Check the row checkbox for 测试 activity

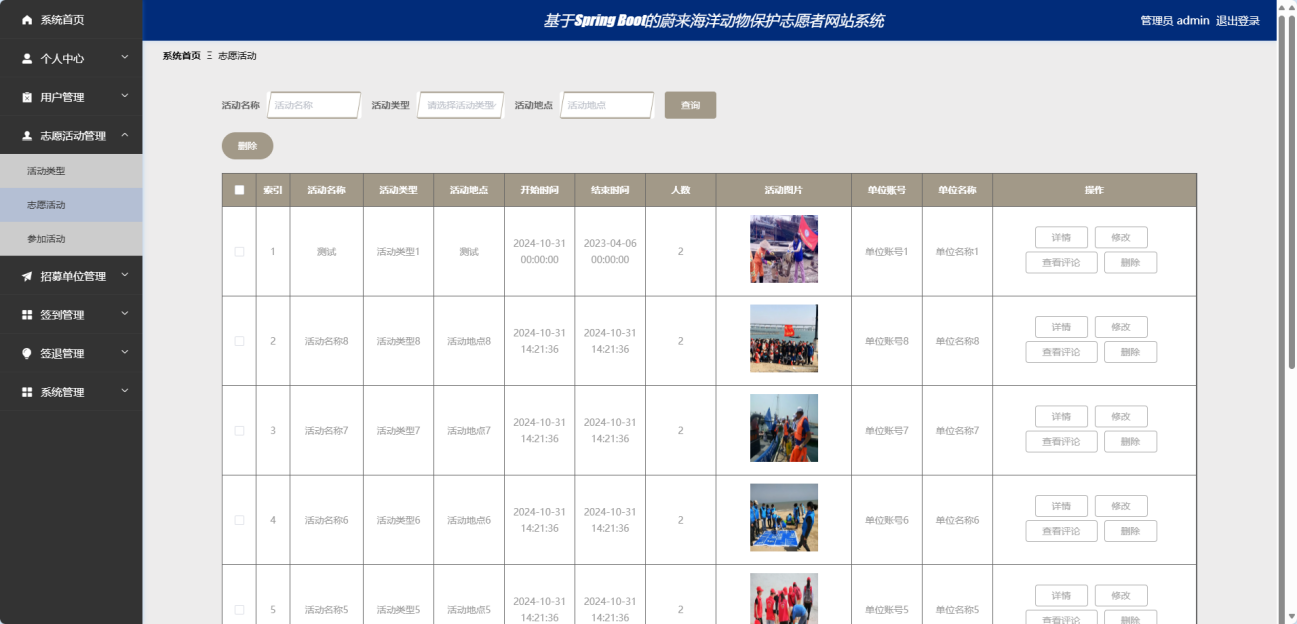239,252
